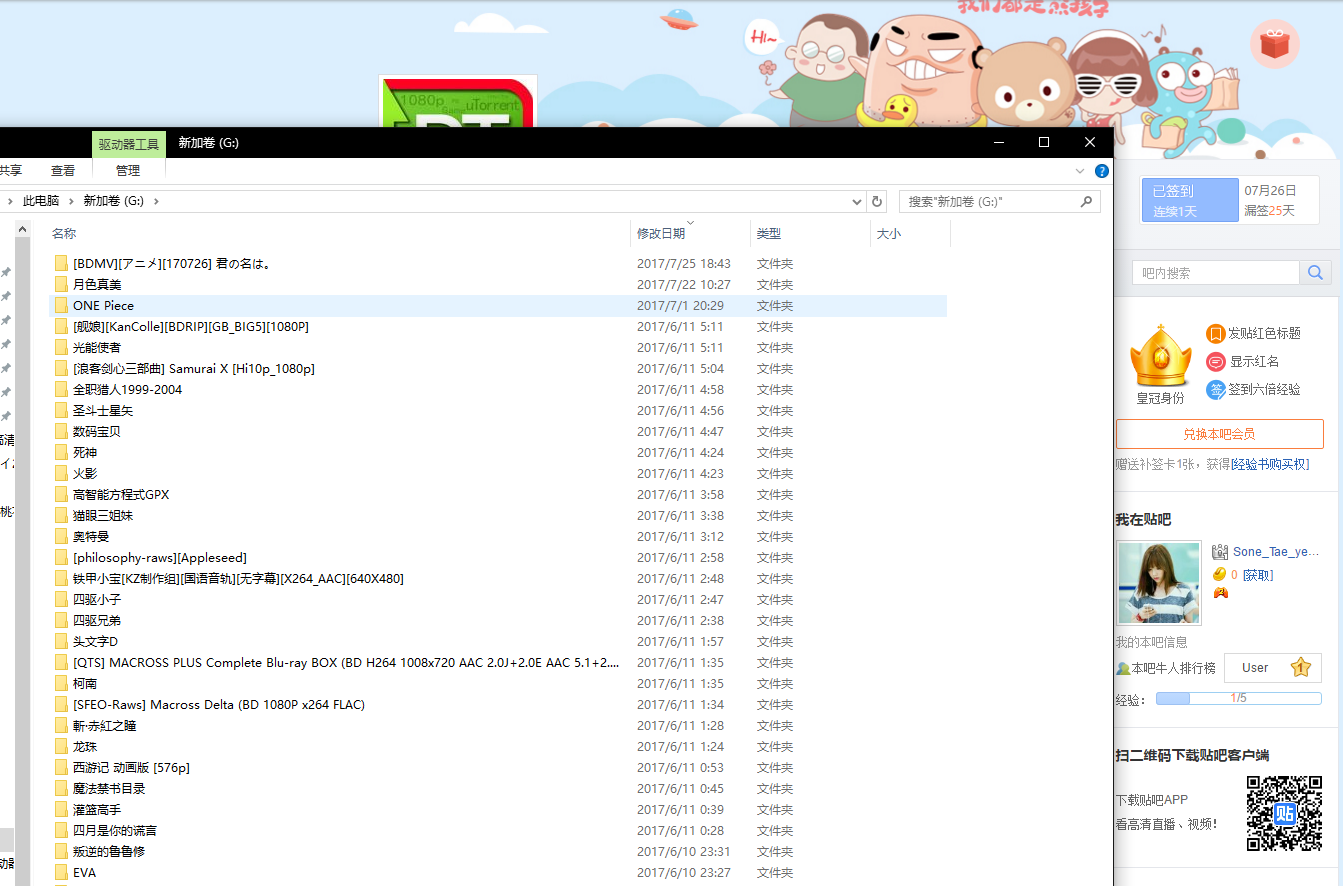This screenshot has width=1343, height=886.
Task: Open the 查看 ribbon tab
Action: [x=63, y=171]
